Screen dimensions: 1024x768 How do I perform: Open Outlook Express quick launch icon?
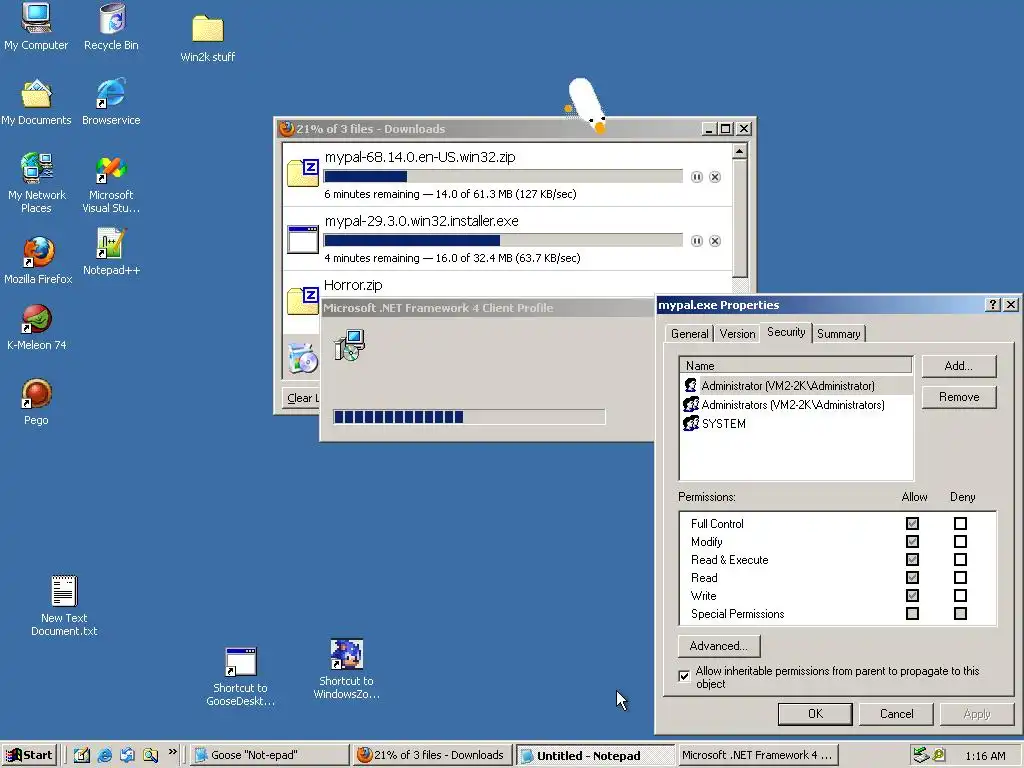127,755
